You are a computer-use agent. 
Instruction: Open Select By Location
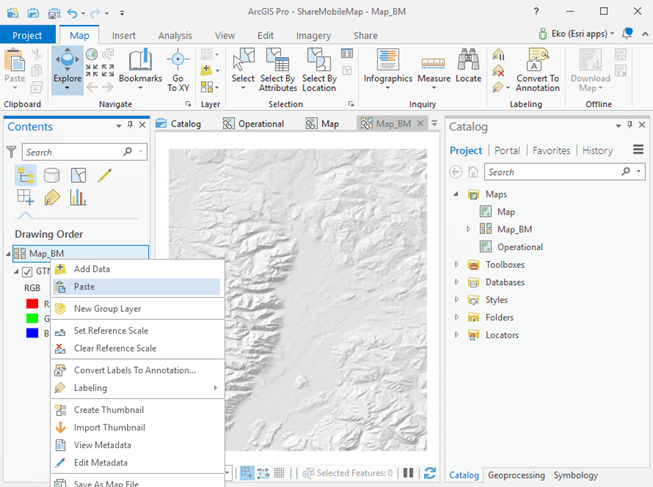pos(319,70)
